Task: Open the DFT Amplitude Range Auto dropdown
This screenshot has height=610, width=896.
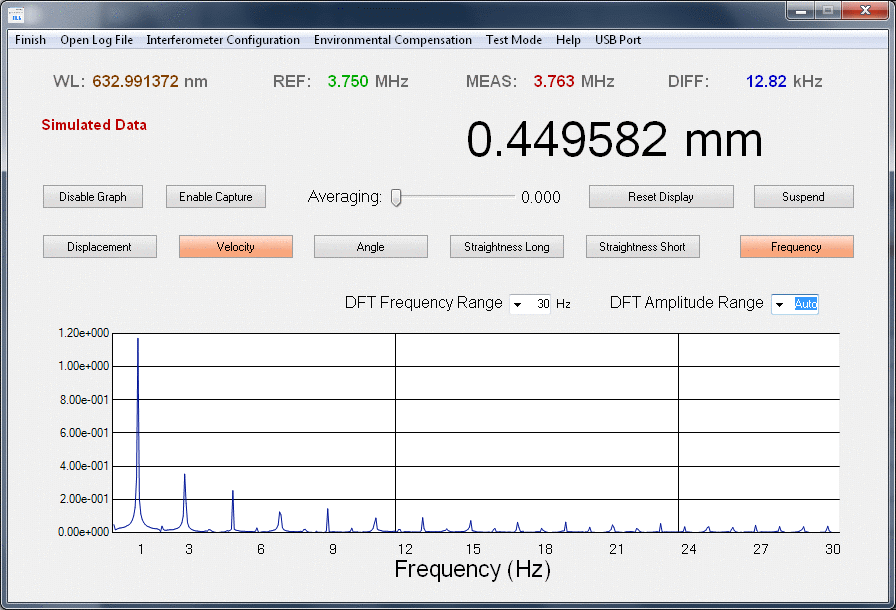Action: pyautogui.click(x=781, y=304)
